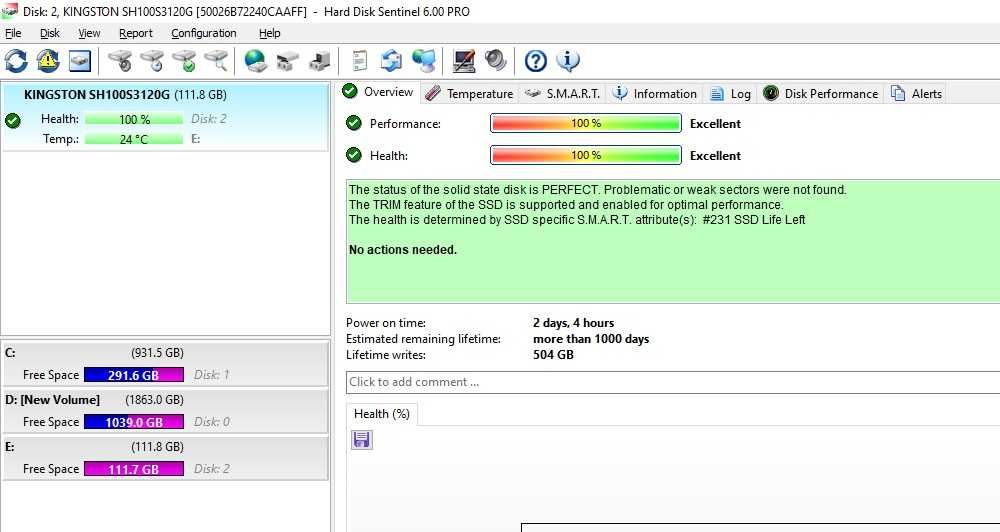Viewport: 1000px width, 532px height.
Task: Open About via the info bubble icon
Action: (568, 61)
